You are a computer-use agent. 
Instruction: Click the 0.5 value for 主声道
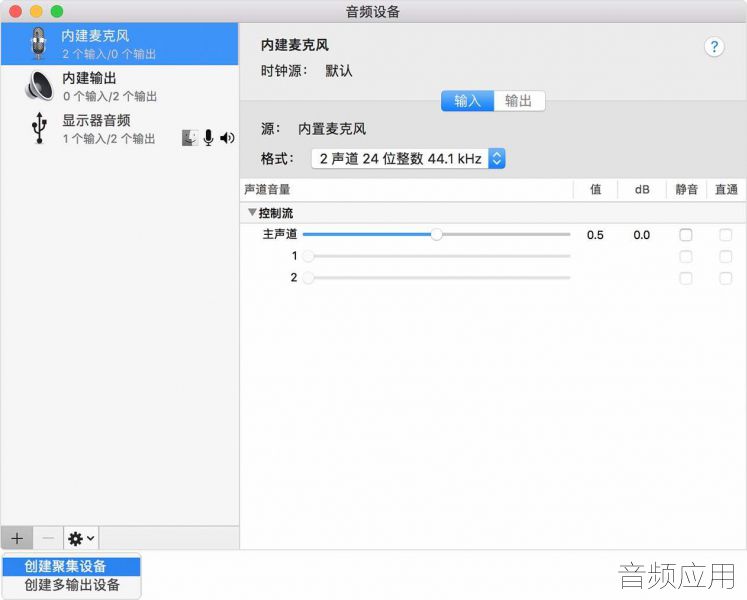point(595,235)
